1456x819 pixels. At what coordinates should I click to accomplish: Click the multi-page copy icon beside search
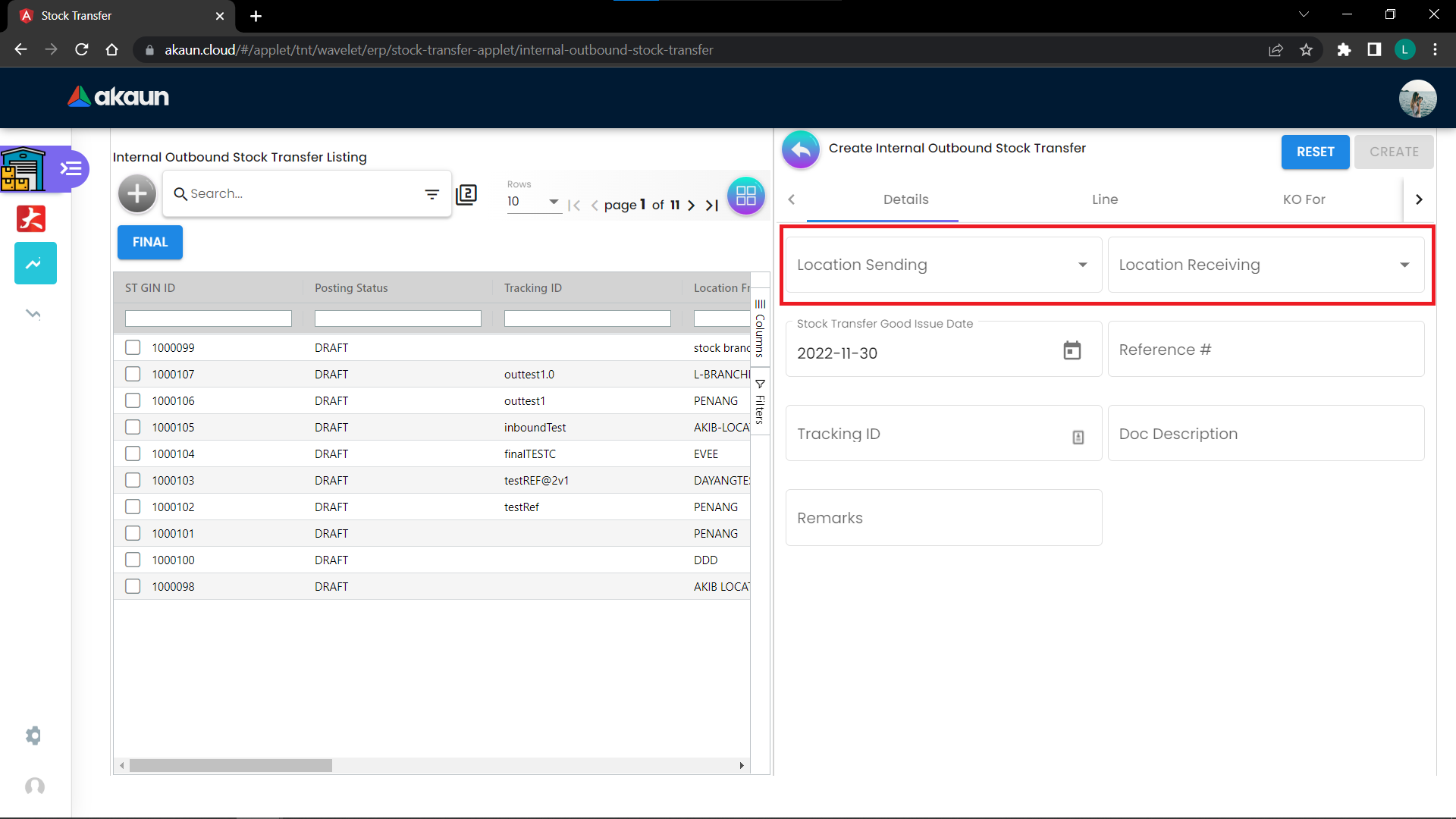coord(466,194)
